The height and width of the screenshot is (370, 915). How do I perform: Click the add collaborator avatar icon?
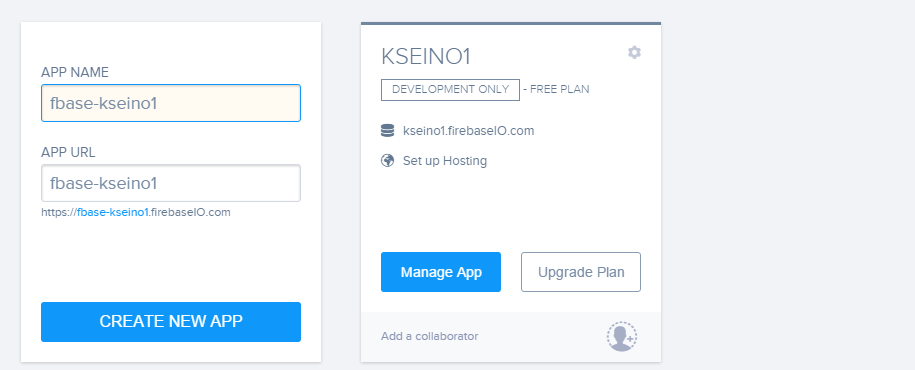tap(621, 336)
